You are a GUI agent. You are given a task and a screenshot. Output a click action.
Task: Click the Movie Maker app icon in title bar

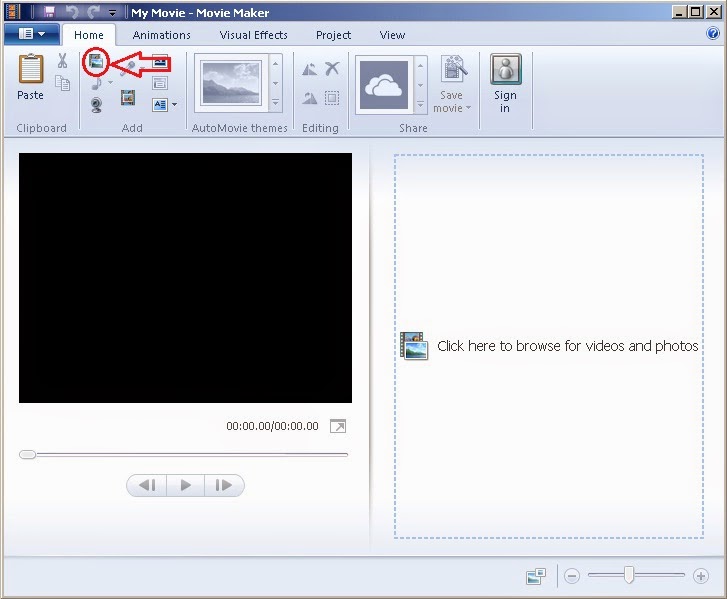(13, 12)
